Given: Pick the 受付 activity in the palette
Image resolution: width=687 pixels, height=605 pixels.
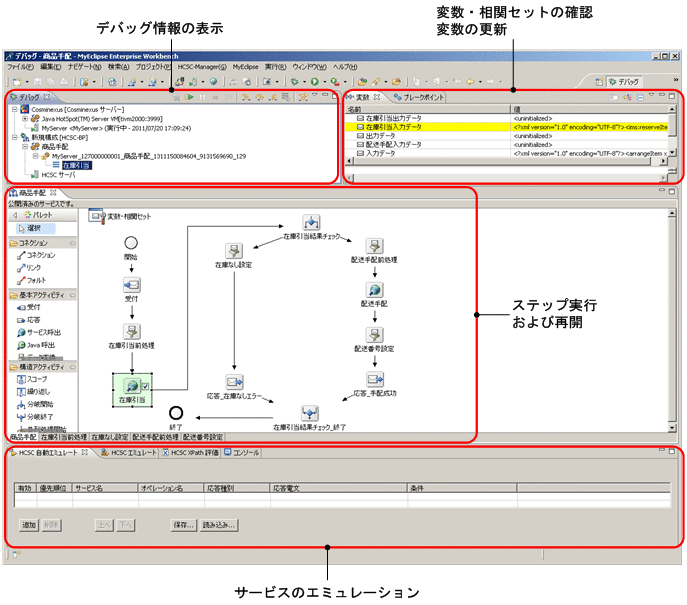Looking at the screenshot, I should point(28,307).
